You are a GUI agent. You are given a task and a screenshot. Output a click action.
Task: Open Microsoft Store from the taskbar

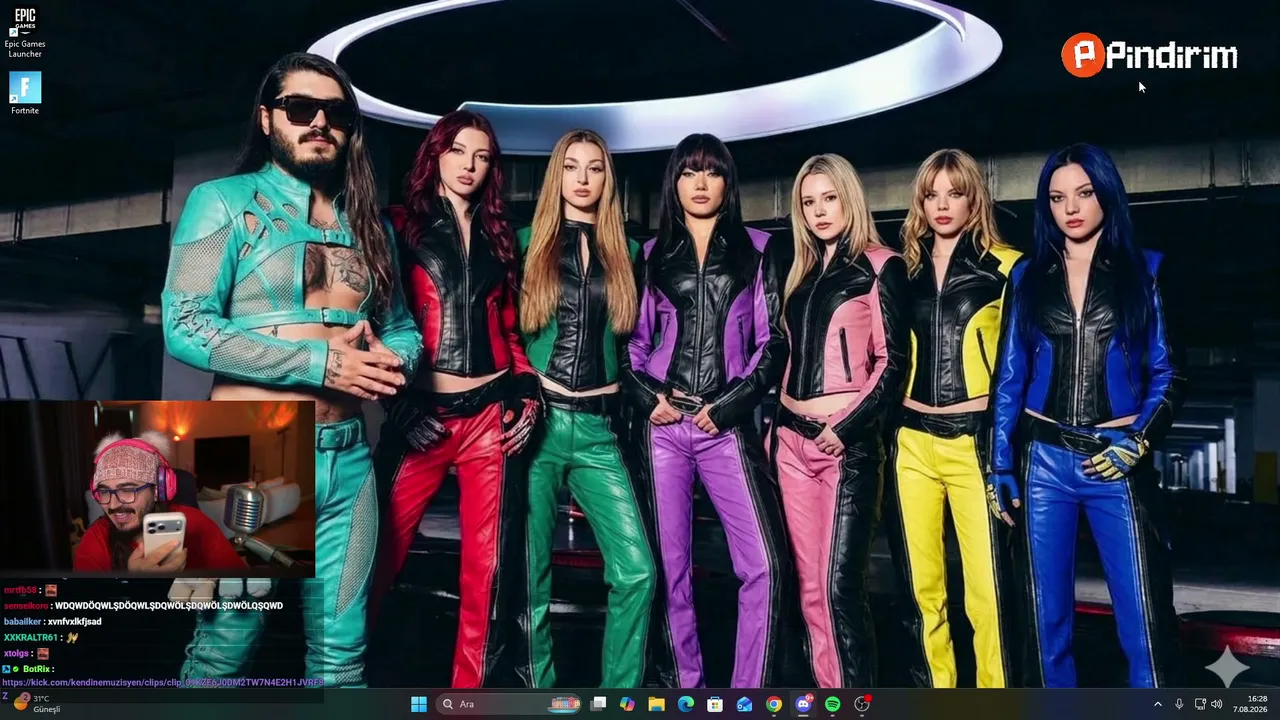tap(715, 704)
